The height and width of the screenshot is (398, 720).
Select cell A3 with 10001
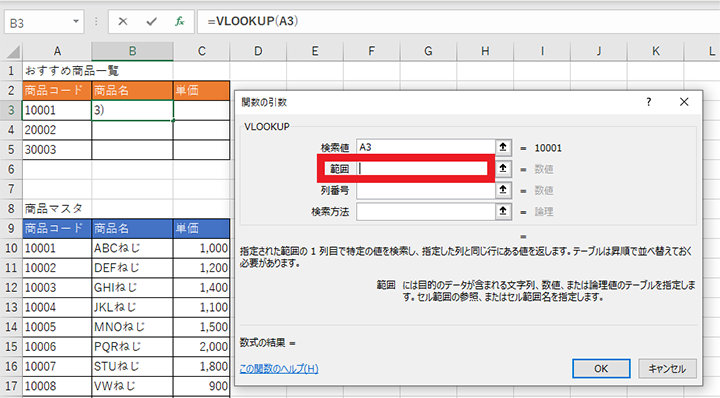(57, 110)
